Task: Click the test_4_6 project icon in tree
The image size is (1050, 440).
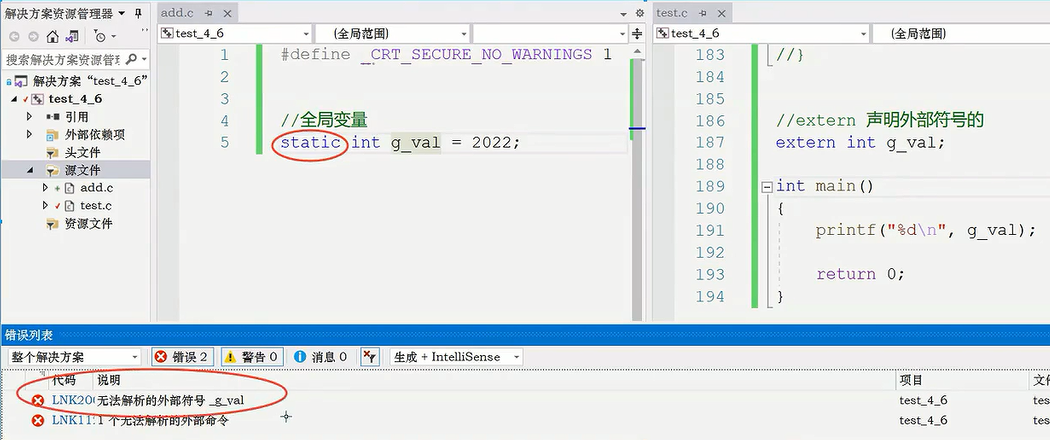Action: (38, 99)
